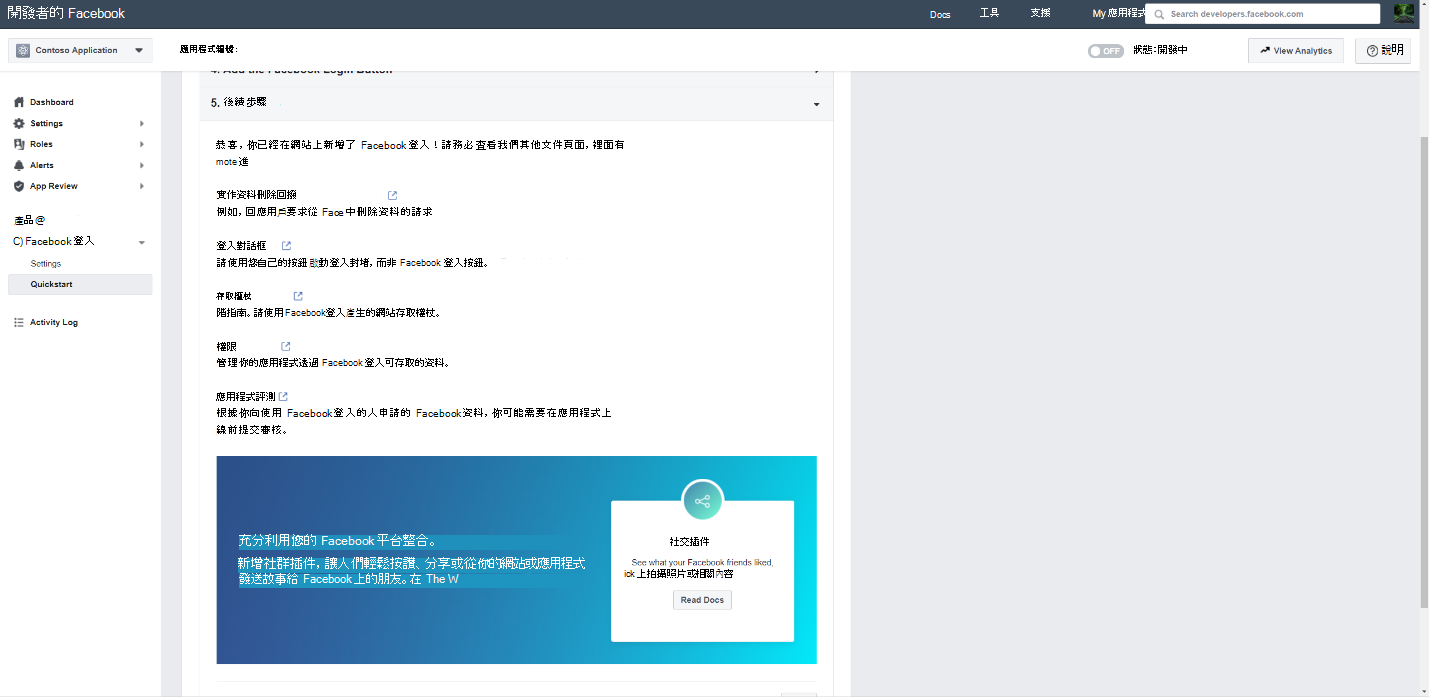Click the Contoso Application app icon
Screen dimensions: 1429x698
click(23, 50)
